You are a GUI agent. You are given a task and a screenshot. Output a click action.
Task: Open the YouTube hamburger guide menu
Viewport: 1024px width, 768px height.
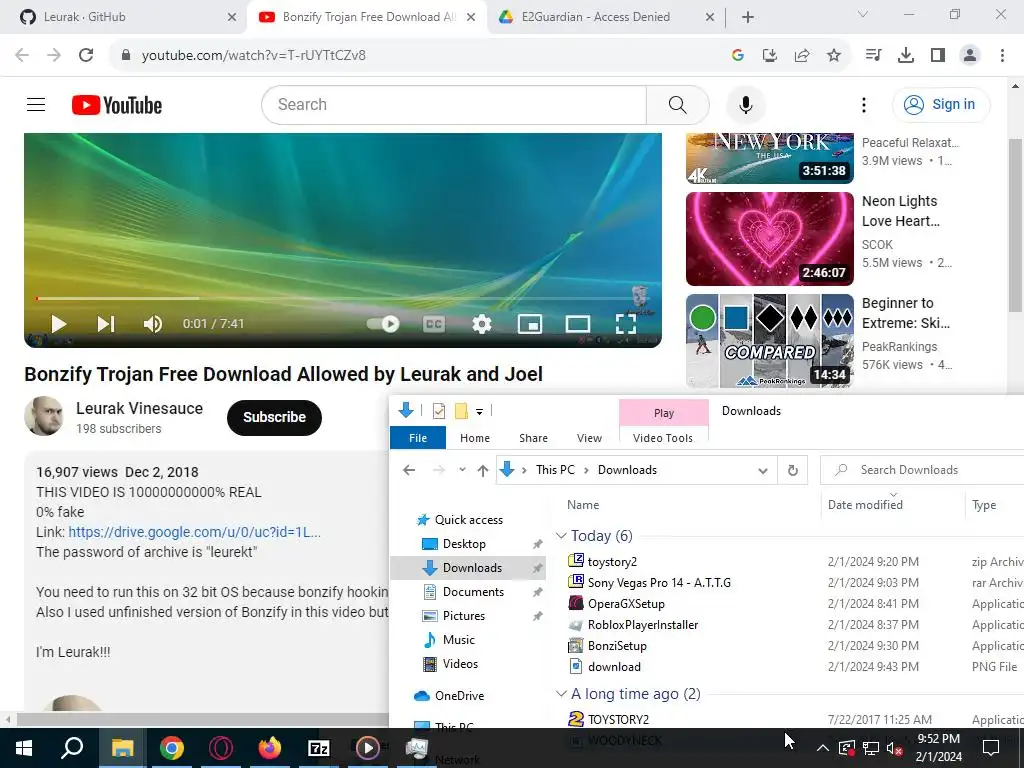pos(36,104)
